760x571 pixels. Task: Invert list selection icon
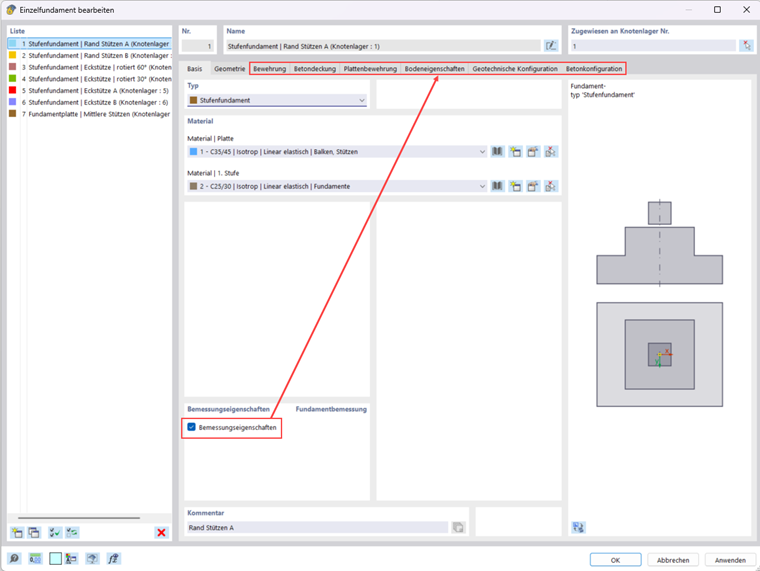tap(72, 533)
